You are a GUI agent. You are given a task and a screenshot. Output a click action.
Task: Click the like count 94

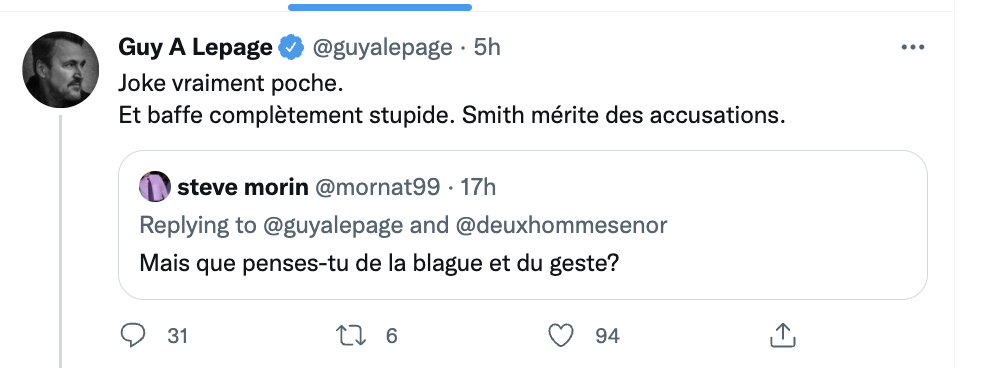click(x=607, y=336)
